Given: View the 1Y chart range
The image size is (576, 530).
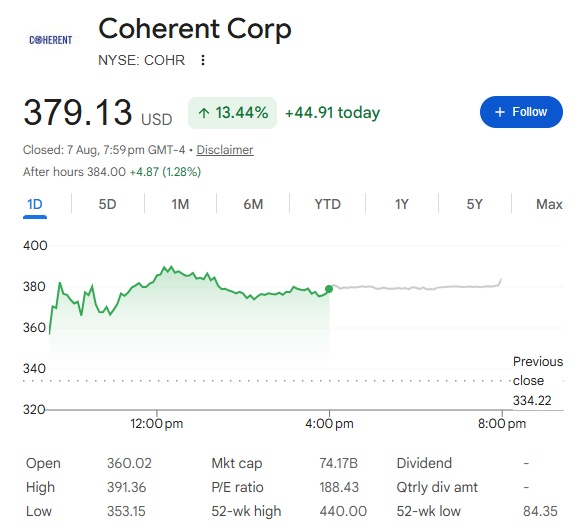Looking at the screenshot, I should [402, 204].
